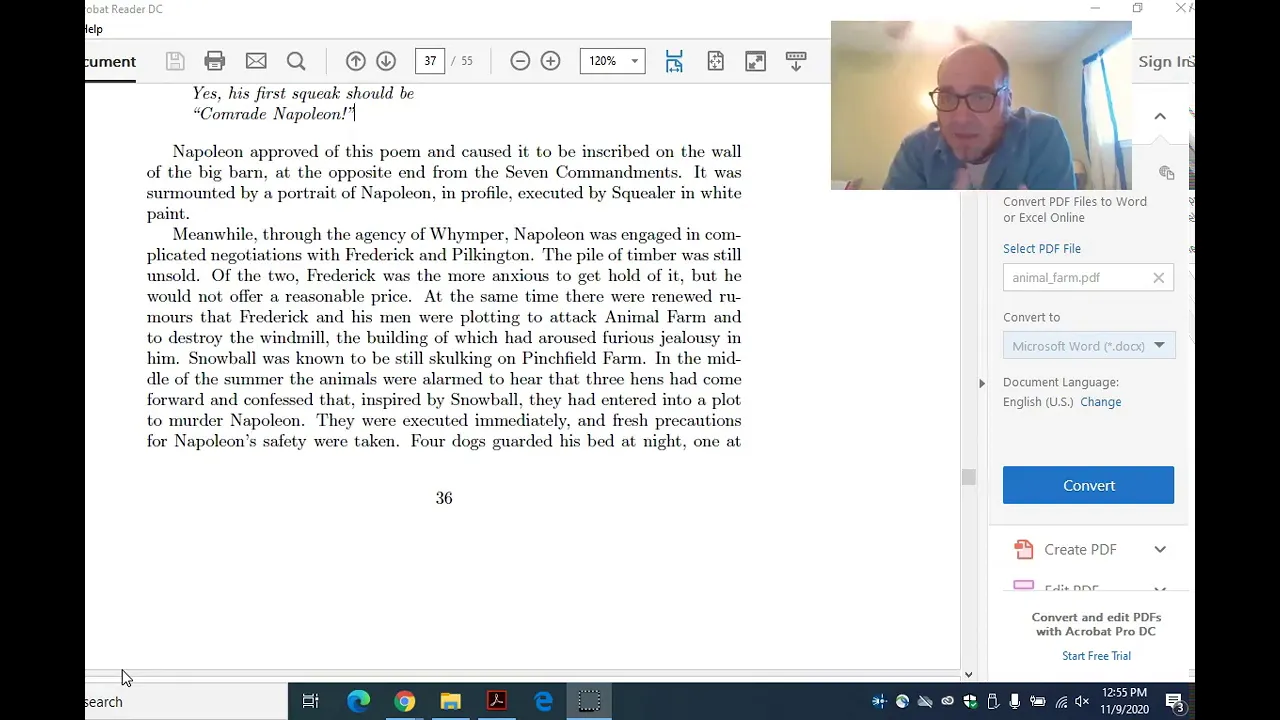This screenshot has width=1280, height=720.
Task: Switch to the Document tab
Action: click(110, 61)
